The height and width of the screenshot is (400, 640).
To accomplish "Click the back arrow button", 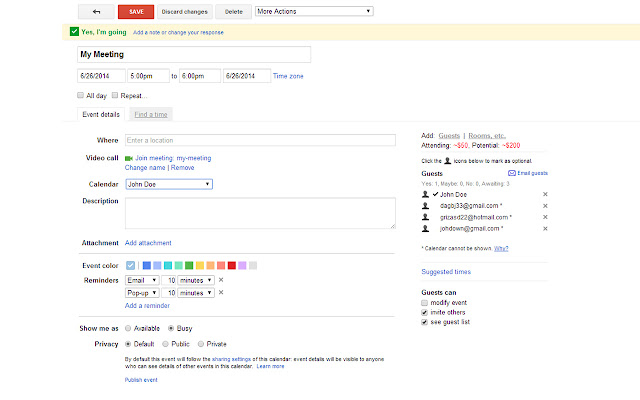I will click(x=96, y=12).
